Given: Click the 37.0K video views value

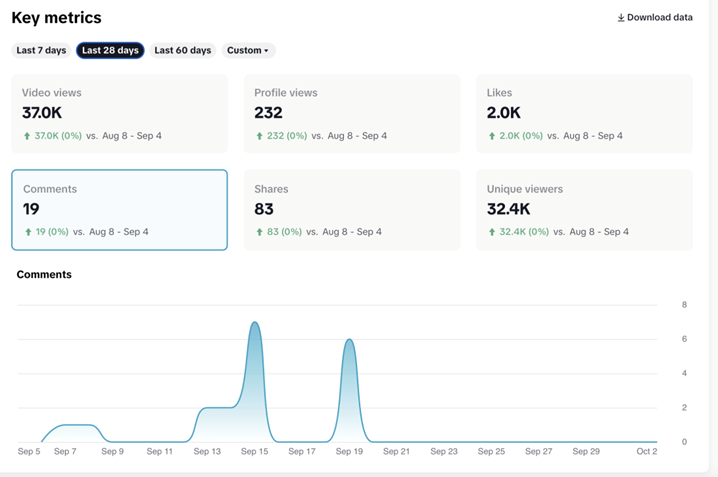Looking at the screenshot, I should (42, 113).
